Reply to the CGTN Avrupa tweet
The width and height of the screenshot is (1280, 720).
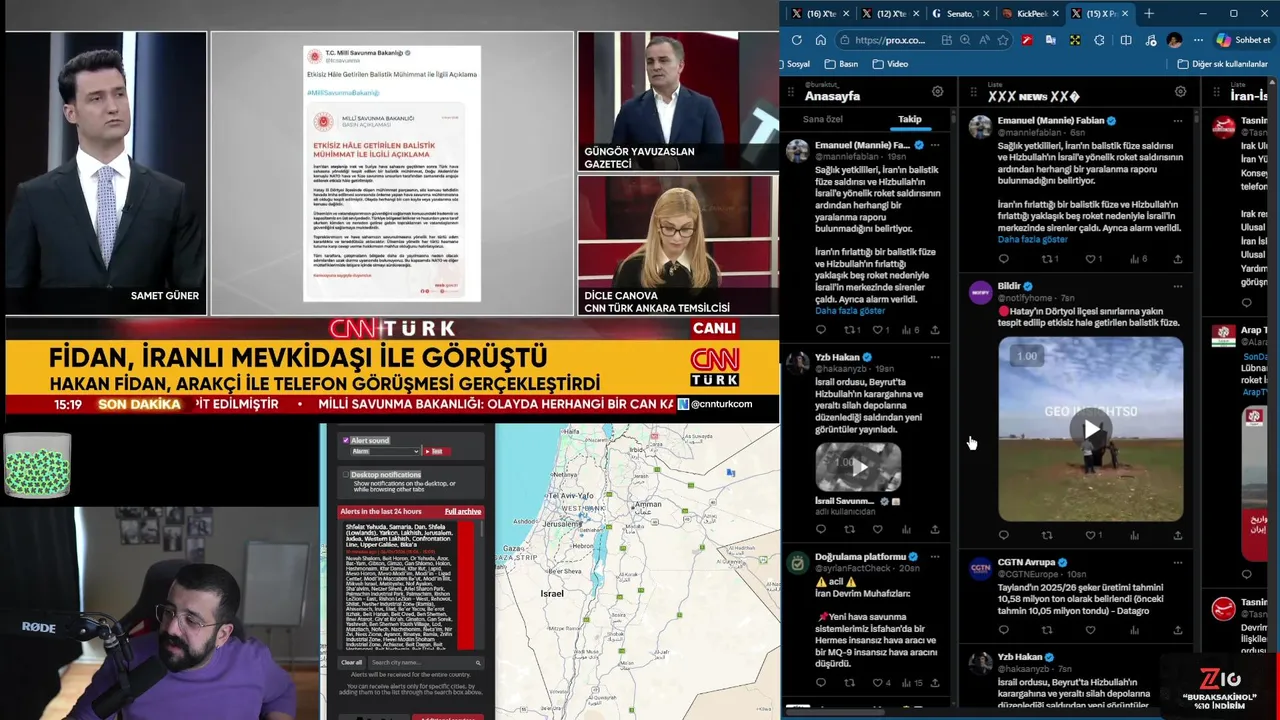pyautogui.click(x=1004, y=630)
